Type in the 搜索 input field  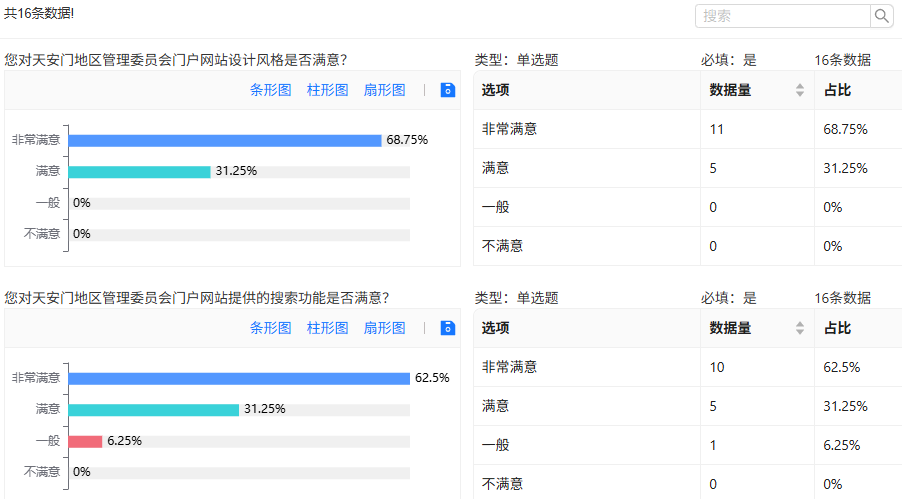coord(782,16)
